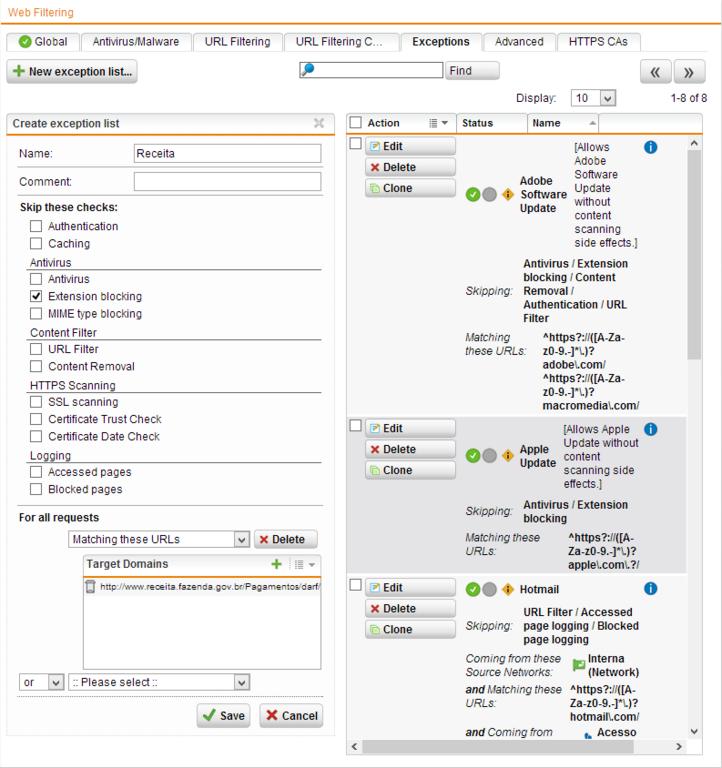Click grey status circle of Apple Update
722x768 pixels.
coord(489,456)
